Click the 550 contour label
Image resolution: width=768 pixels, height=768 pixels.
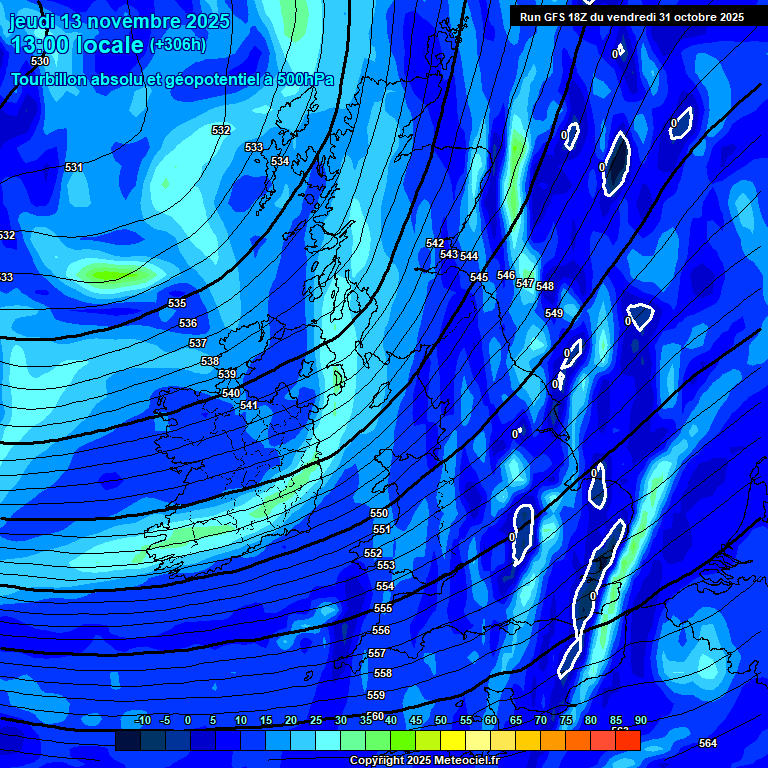tap(379, 513)
